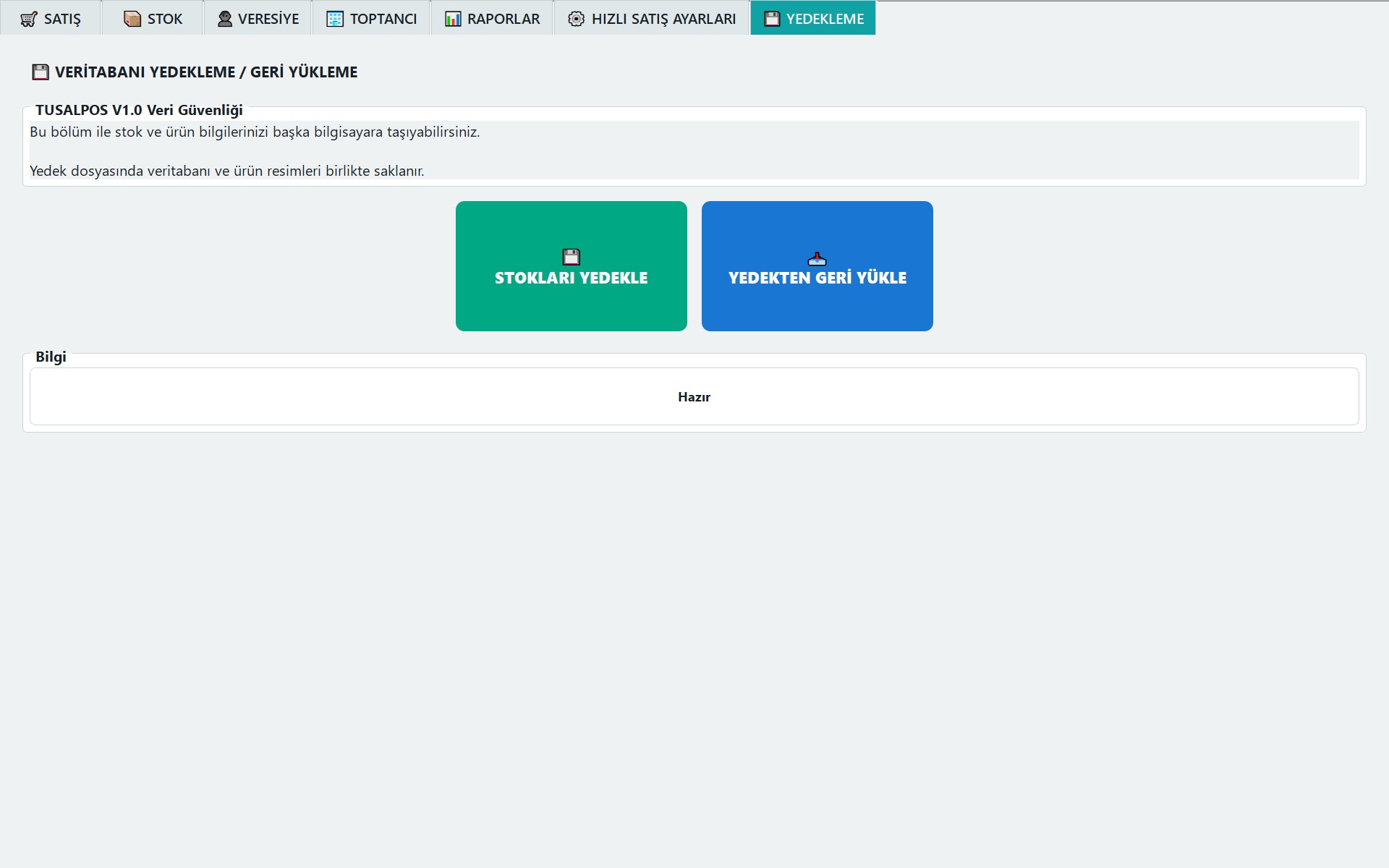Open the SATIŞ tab
This screenshot has height=868, width=1389.
[50, 18]
